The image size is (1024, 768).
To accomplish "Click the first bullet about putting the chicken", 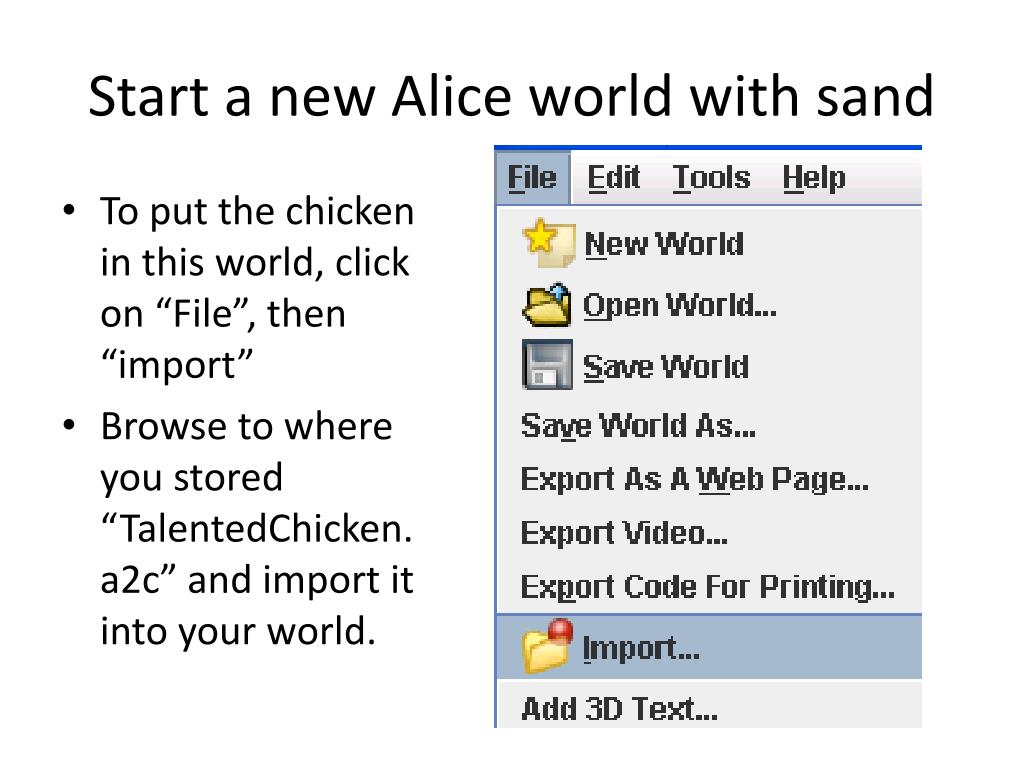I will pos(257,287).
